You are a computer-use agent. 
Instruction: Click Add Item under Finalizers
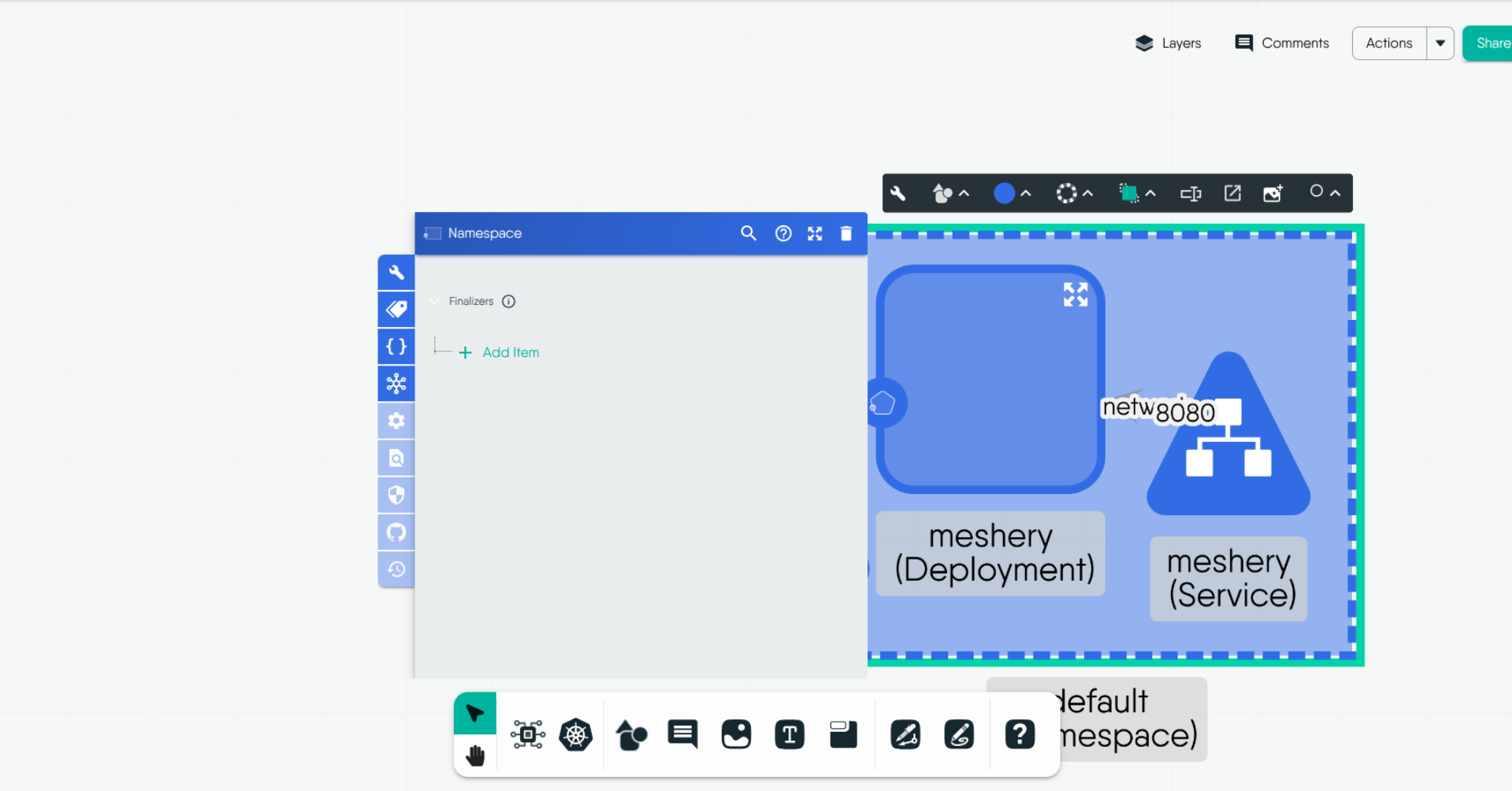(x=510, y=353)
